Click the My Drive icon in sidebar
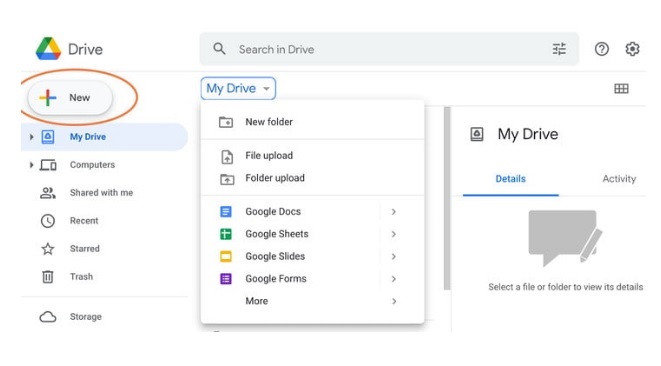This screenshot has width=661, height=366. pyautogui.click(x=48, y=137)
